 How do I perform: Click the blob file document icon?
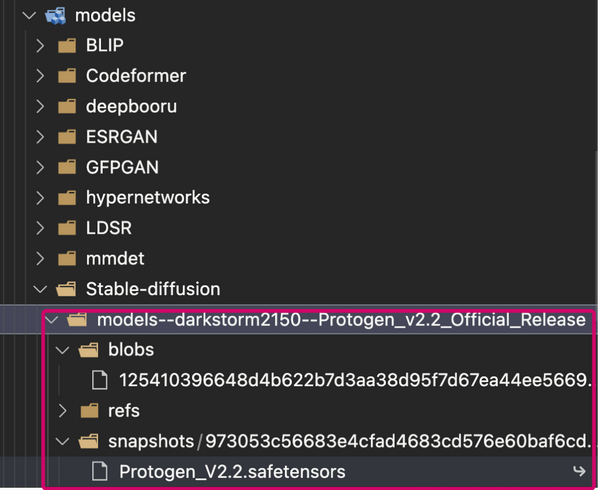99,380
